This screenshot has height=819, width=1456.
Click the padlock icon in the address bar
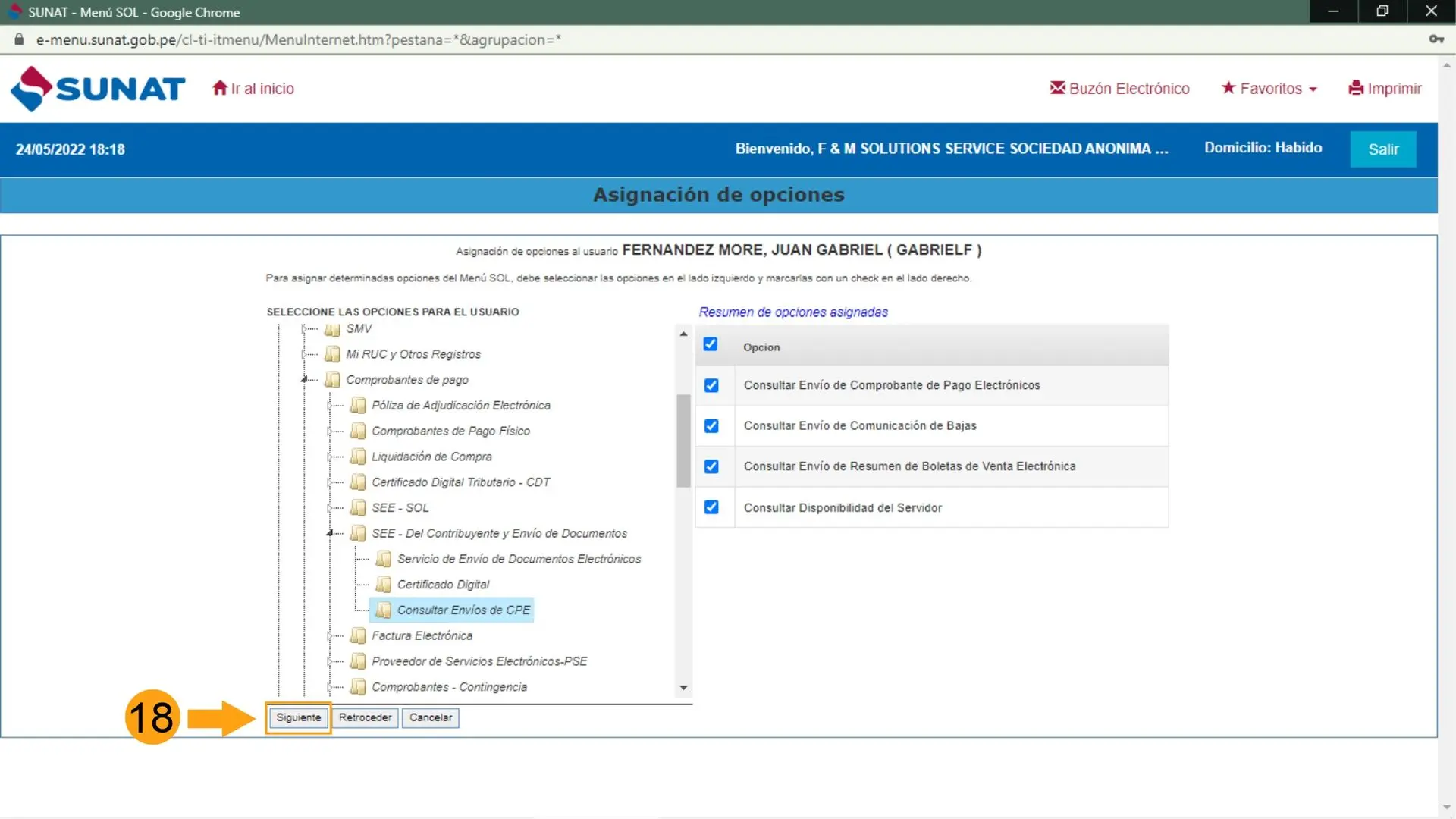19,39
